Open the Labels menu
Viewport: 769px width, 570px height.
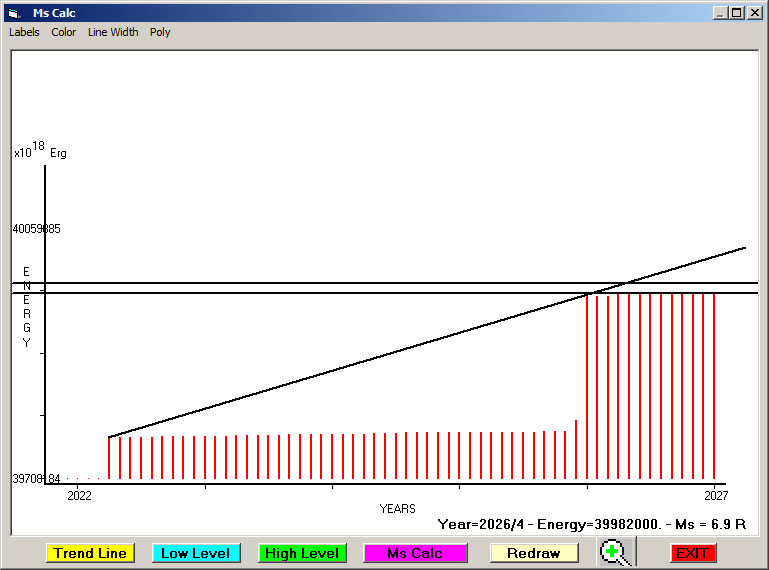(x=24, y=32)
